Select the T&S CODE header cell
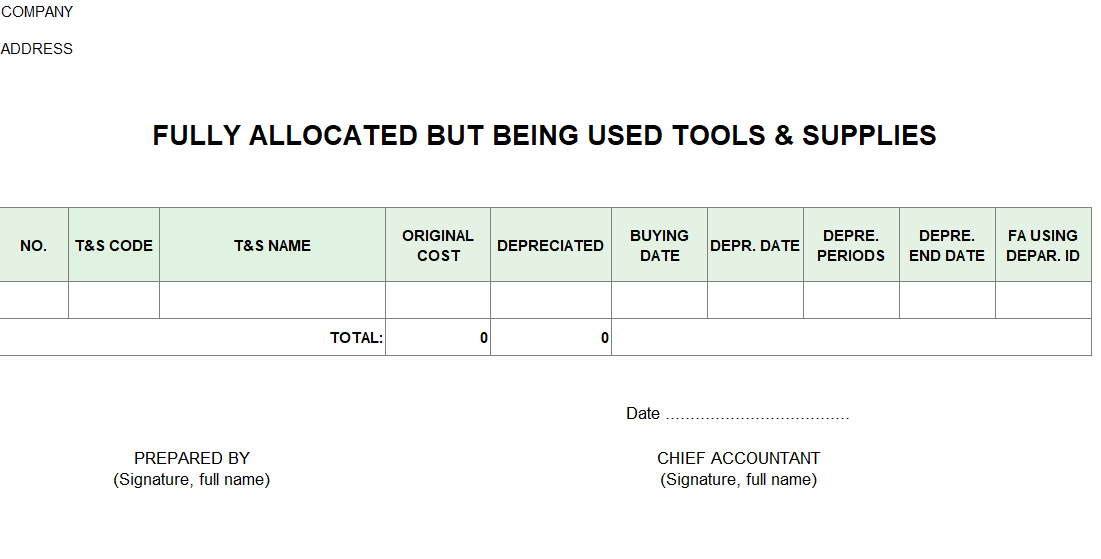This screenshot has width=1101, height=559. [114, 245]
